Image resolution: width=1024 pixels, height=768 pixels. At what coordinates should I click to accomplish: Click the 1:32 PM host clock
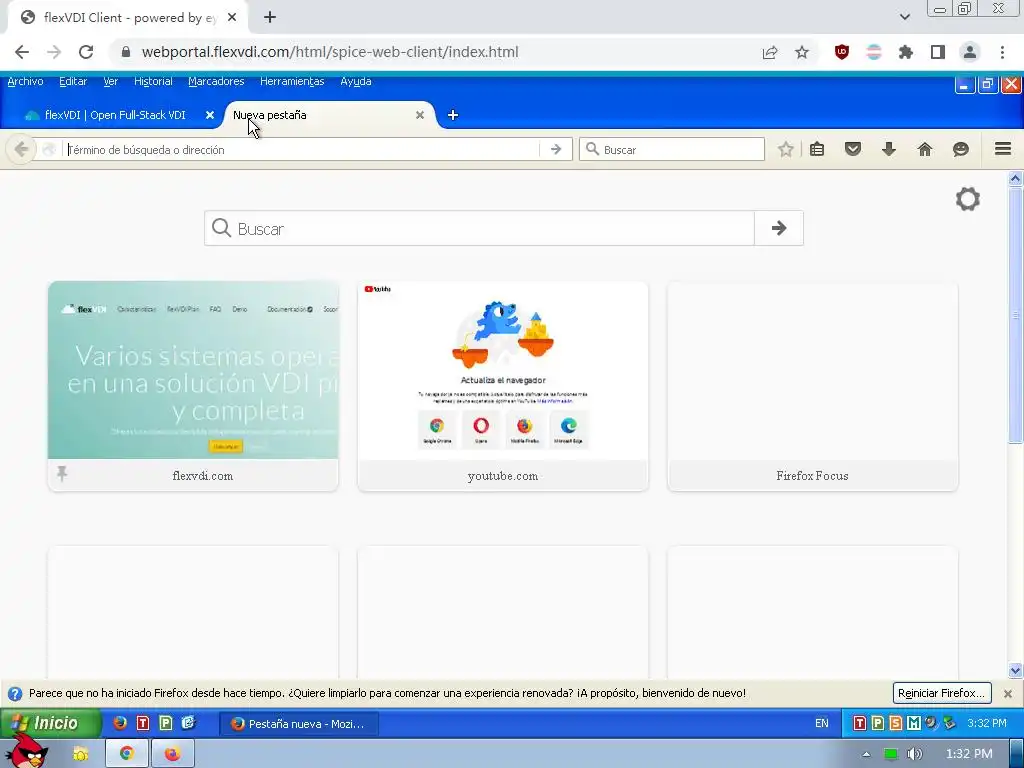tap(969, 754)
